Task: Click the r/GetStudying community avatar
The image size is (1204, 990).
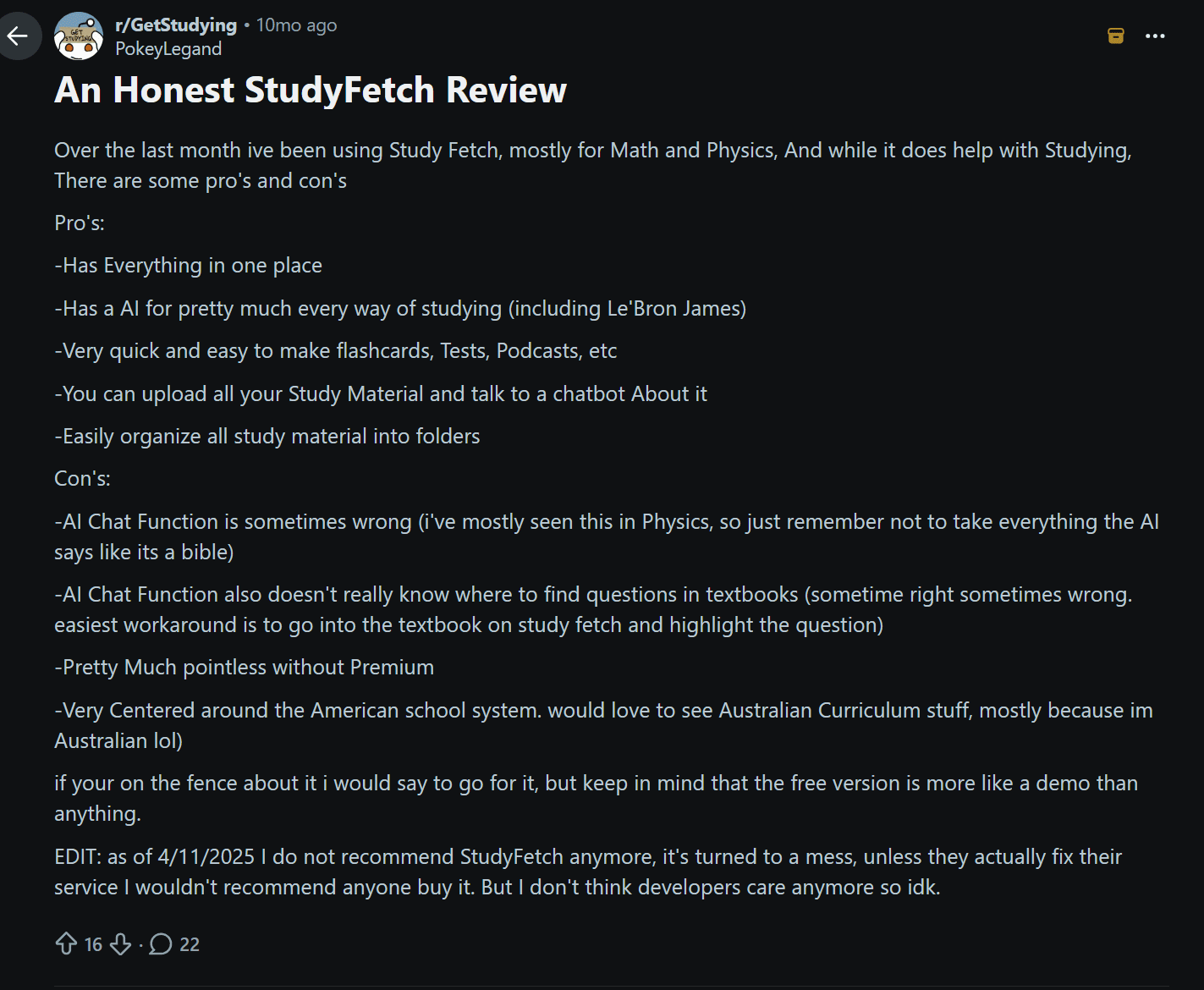Action: click(80, 36)
